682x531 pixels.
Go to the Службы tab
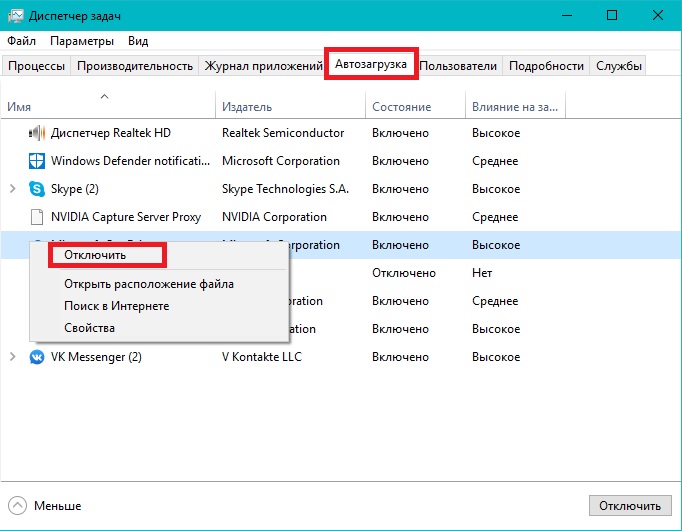click(x=619, y=66)
